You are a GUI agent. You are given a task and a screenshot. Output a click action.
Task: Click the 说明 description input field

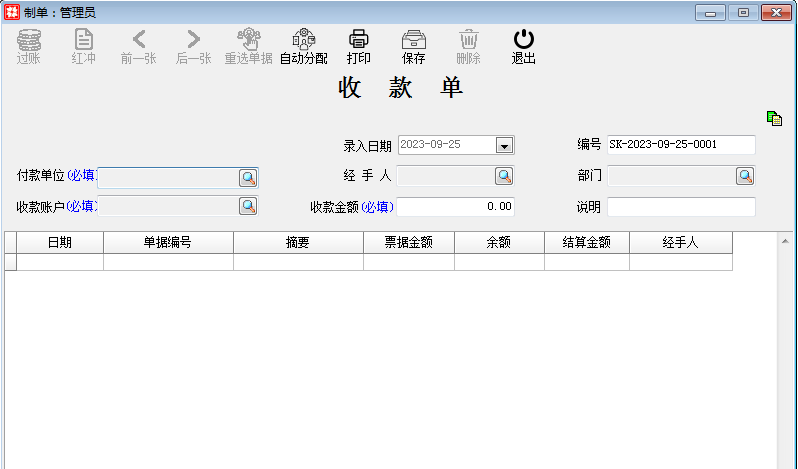tap(681, 207)
